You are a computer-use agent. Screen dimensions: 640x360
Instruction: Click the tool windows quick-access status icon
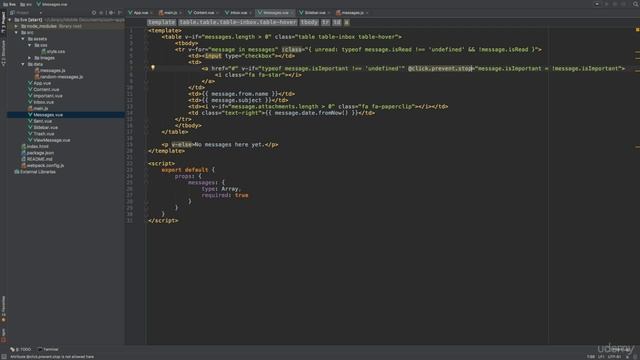(x=4, y=357)
